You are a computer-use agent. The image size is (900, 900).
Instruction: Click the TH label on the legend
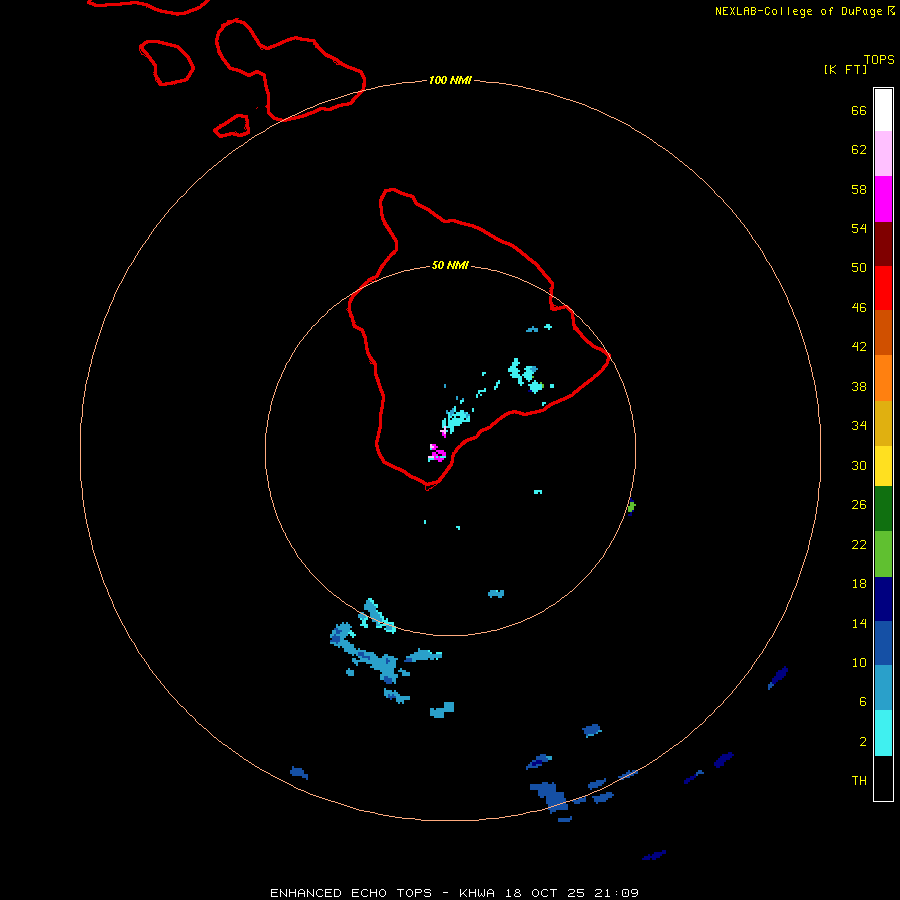pyautogui.click(x=859, y=780)
